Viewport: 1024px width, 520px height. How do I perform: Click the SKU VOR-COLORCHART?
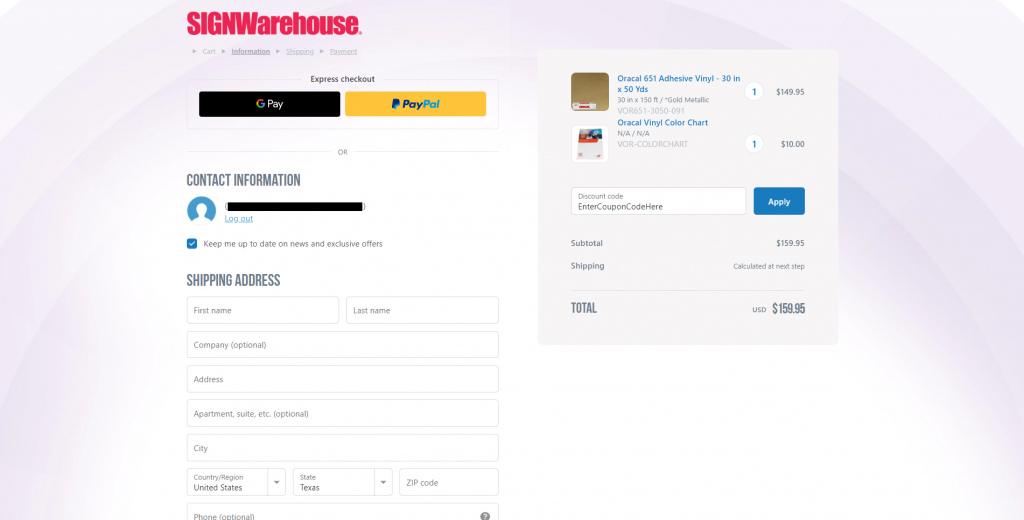(652, 144)
